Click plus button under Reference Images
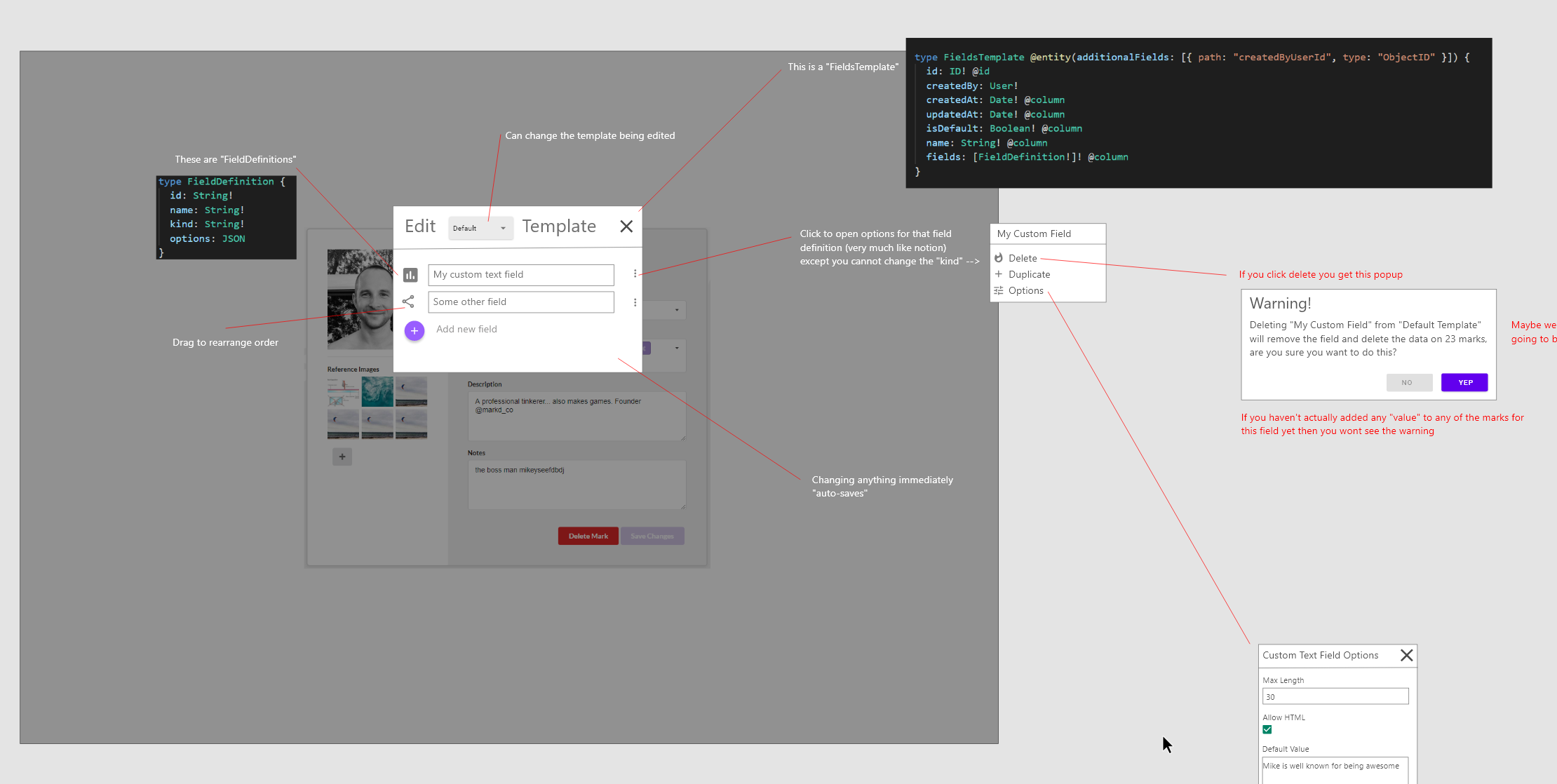 342,457
